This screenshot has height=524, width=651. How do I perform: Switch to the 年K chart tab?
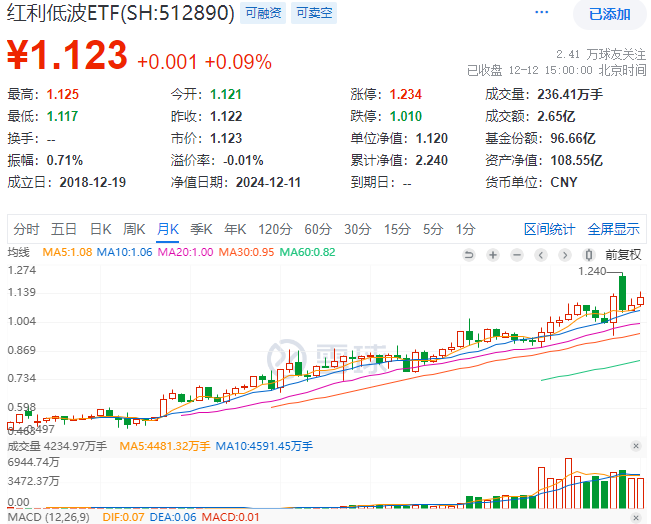(x=235, y=229)
